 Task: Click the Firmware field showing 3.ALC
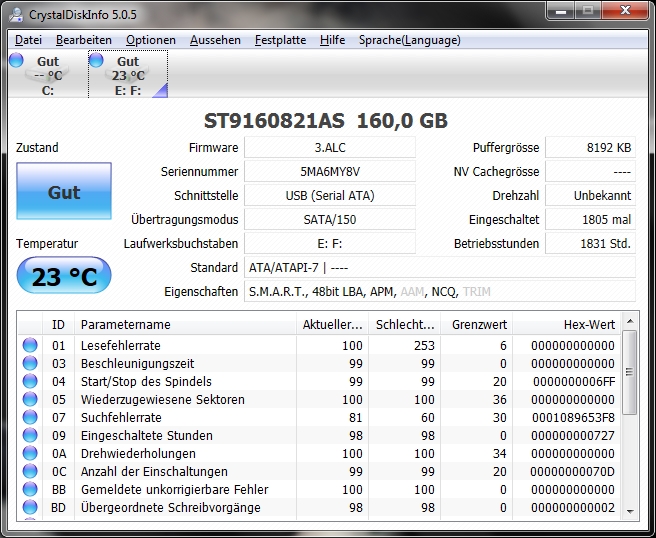330,148
